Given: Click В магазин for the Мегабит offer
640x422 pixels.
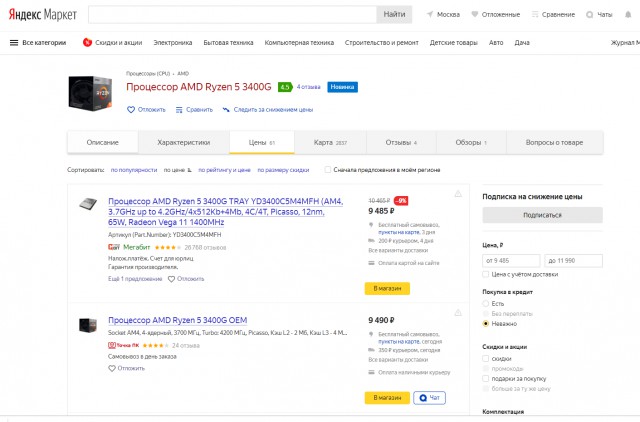Looking at the screenshot, I should (x=387, y=288).
